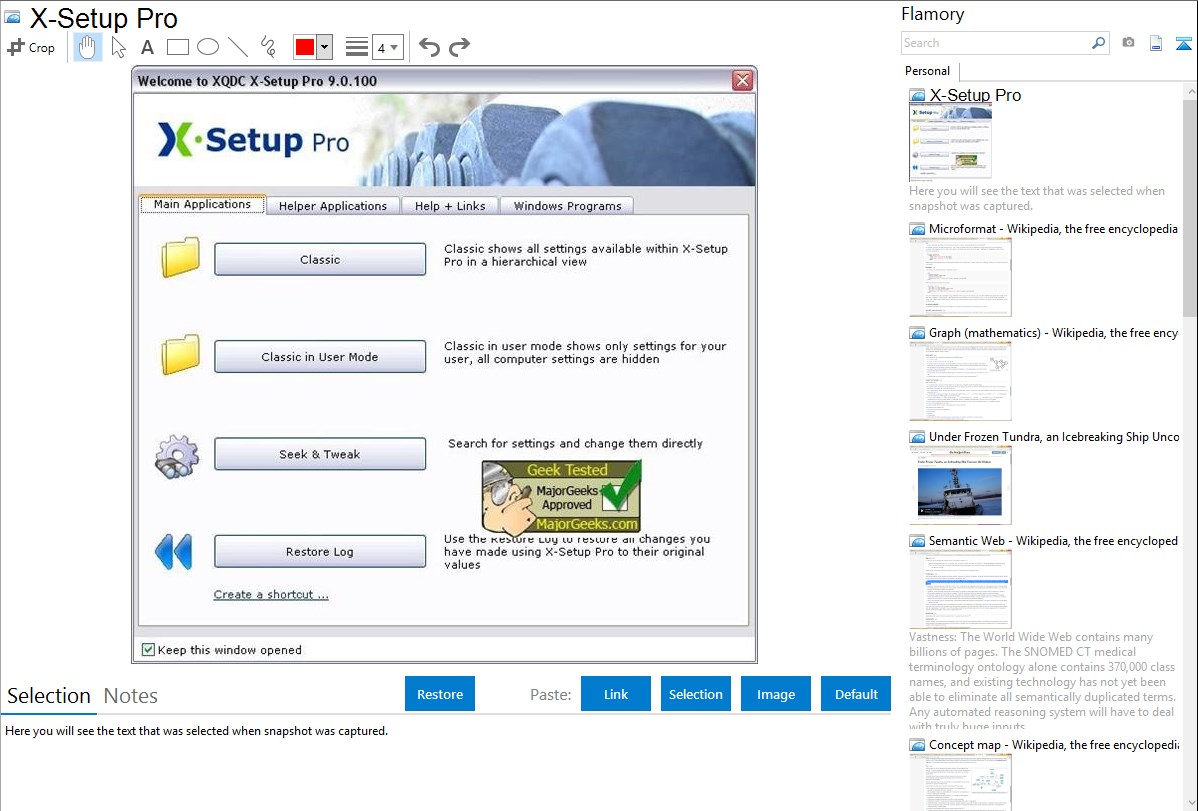Image resolution: width=1198 pixels, height=811 pixels.
Task: Click folder icon beside Classic in User Mode
Action: (180, 354)
